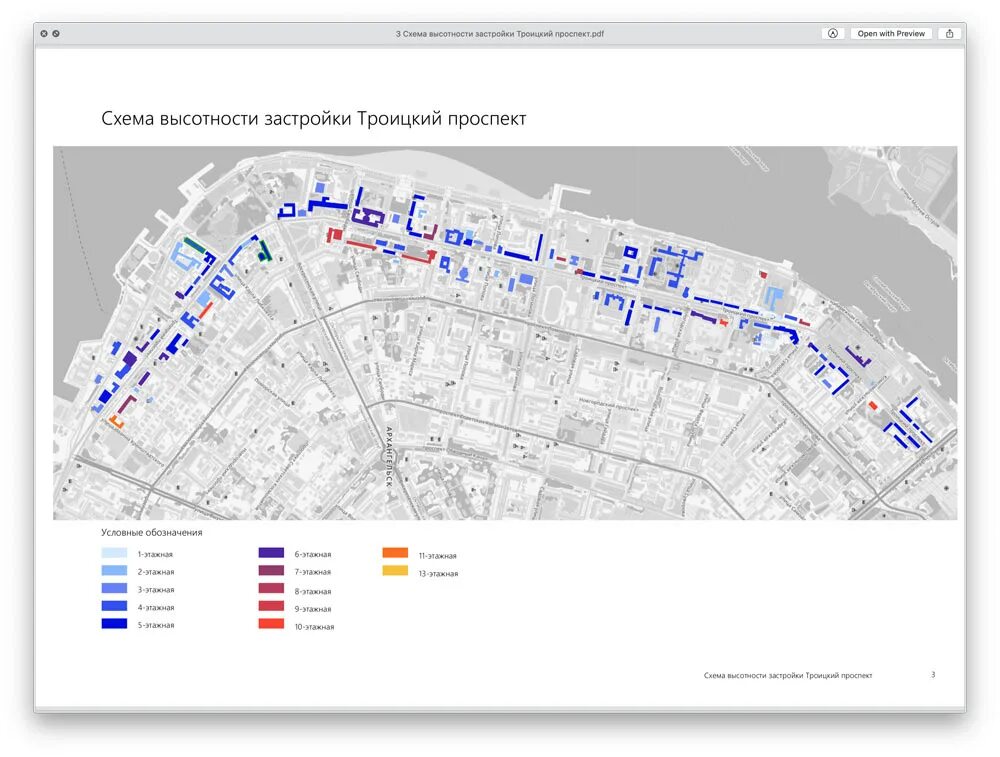Click the 'АРХАНГЕЛЬСК' label on the map
Image resolution: width=1000 pixels, height=757 pixels.
click(388, 457)
